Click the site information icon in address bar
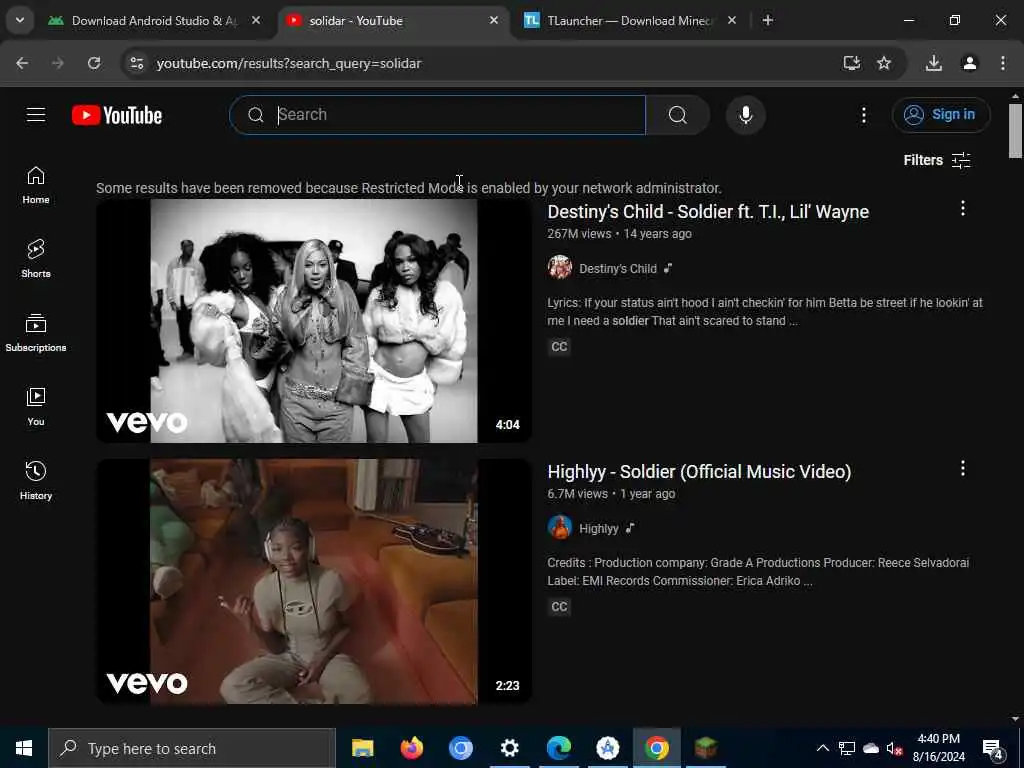 pos(136,63)
